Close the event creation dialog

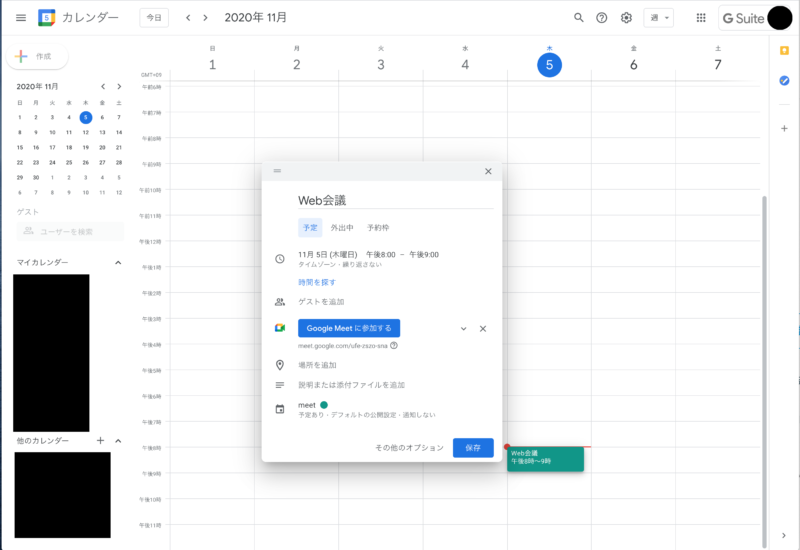click(x=488, y=171)
